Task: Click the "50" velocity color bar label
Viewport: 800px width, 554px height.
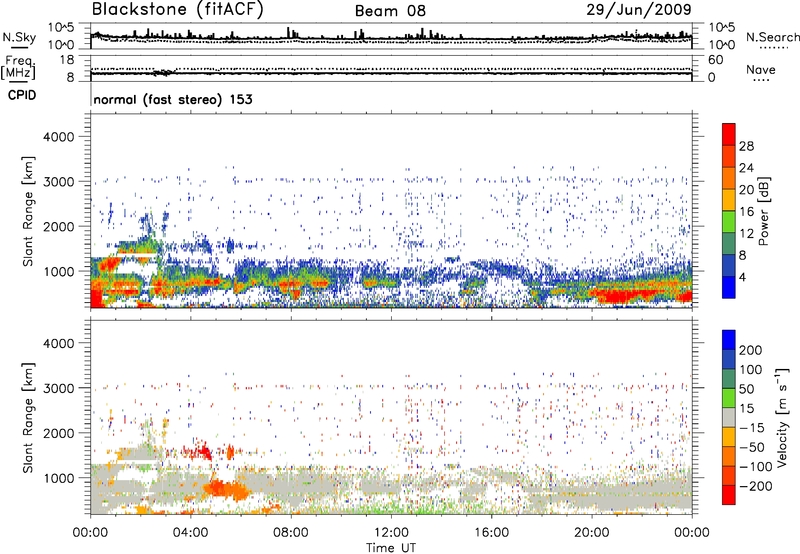Action: pos(746,389)
